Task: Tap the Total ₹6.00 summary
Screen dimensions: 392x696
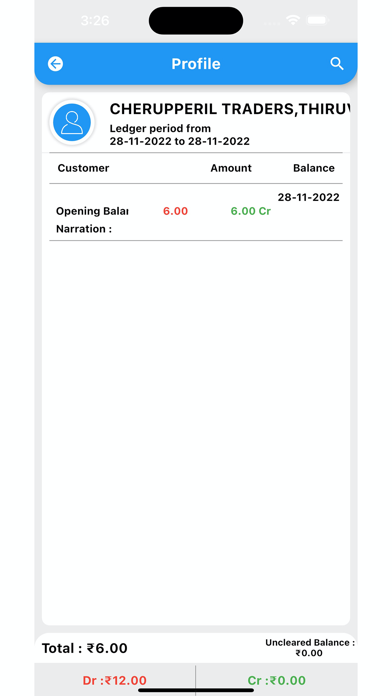Action: point(85,649)
